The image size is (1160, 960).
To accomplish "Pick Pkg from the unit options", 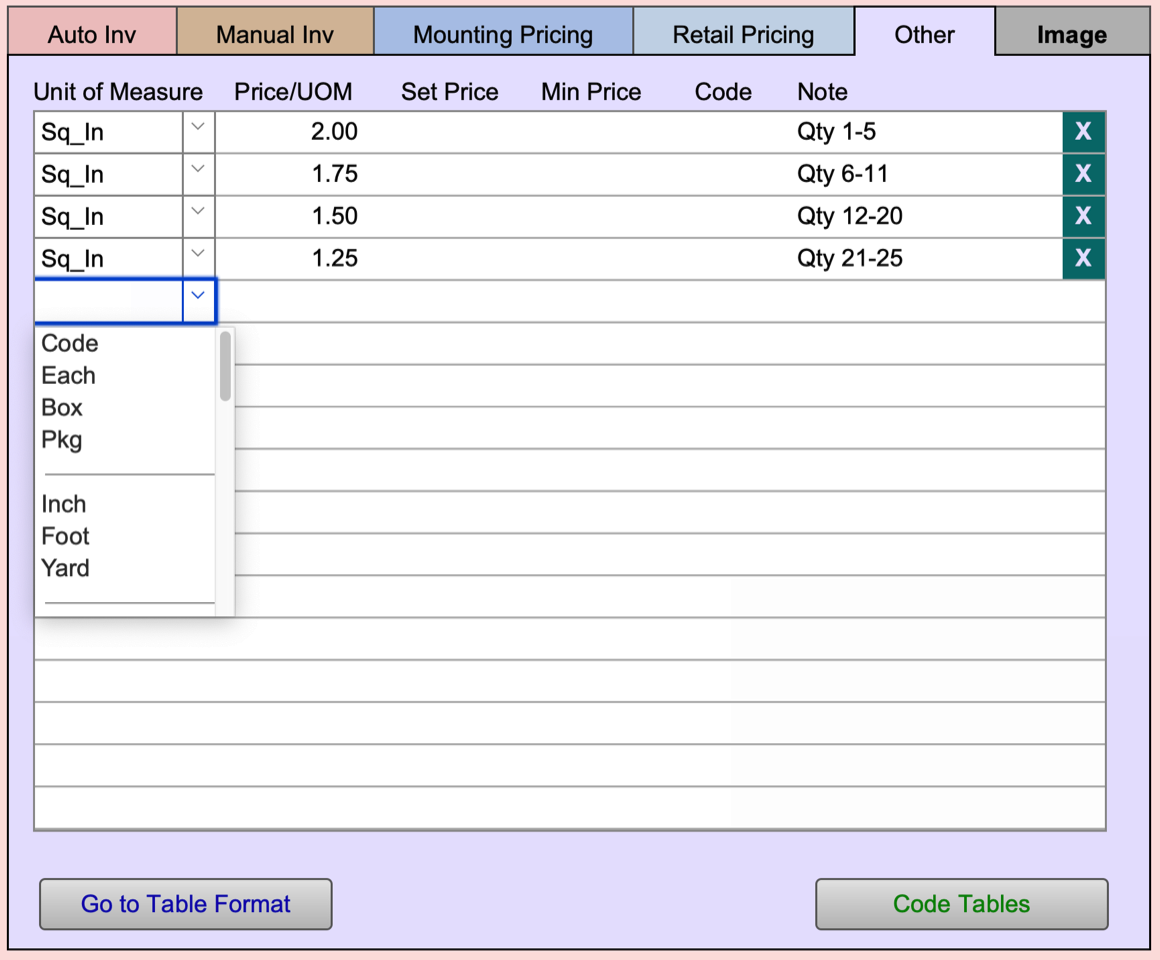I will 62,440.
